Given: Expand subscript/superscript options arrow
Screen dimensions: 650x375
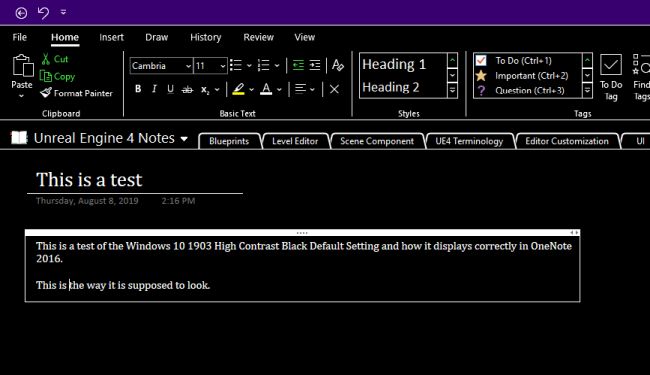Looking at the screenshot, I should pyautogui.click(x=217, y=90).
